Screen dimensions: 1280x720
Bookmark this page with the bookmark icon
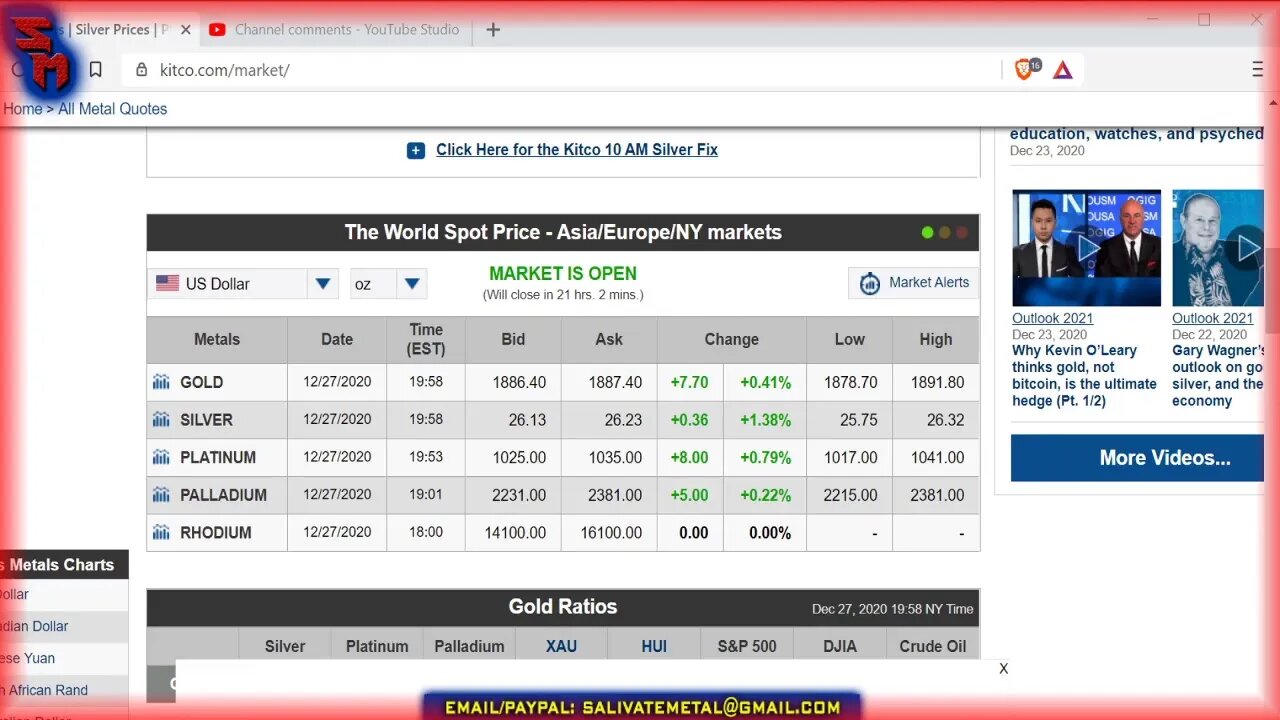(x=95, y=70)
